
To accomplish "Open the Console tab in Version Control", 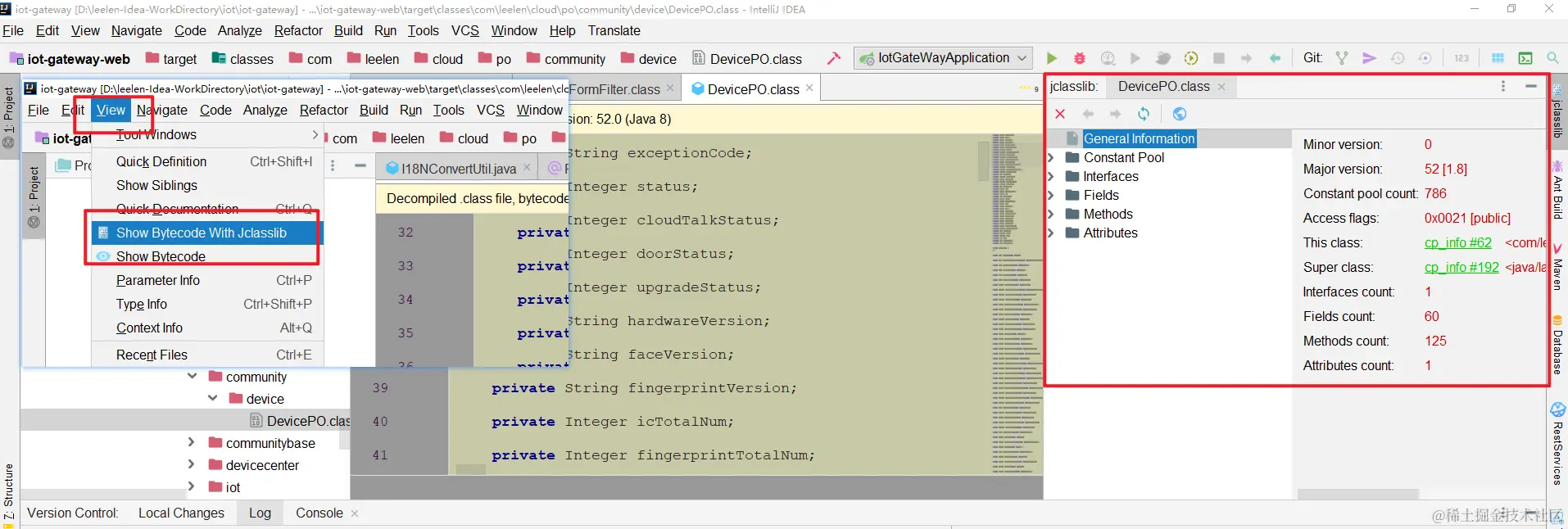I will 319,513.
